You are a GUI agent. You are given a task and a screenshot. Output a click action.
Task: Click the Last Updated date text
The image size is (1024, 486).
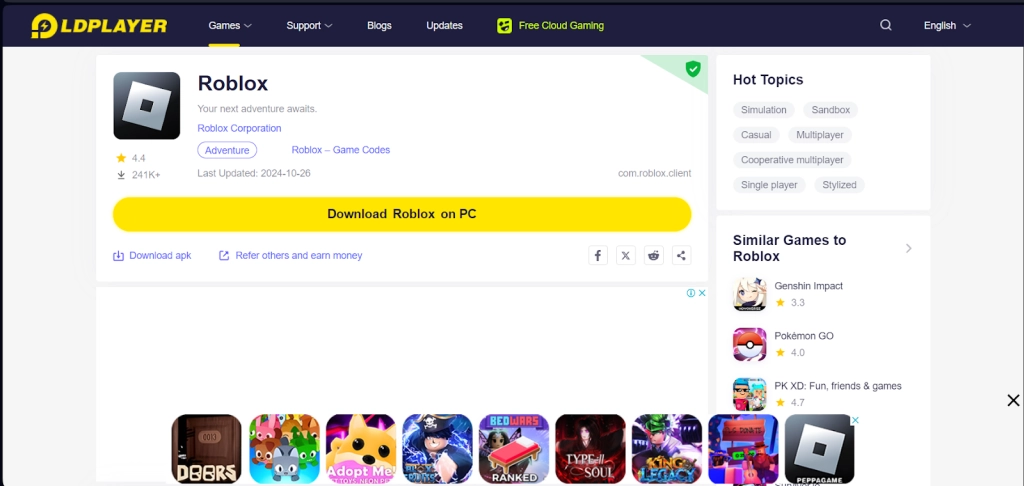(254, 173)
